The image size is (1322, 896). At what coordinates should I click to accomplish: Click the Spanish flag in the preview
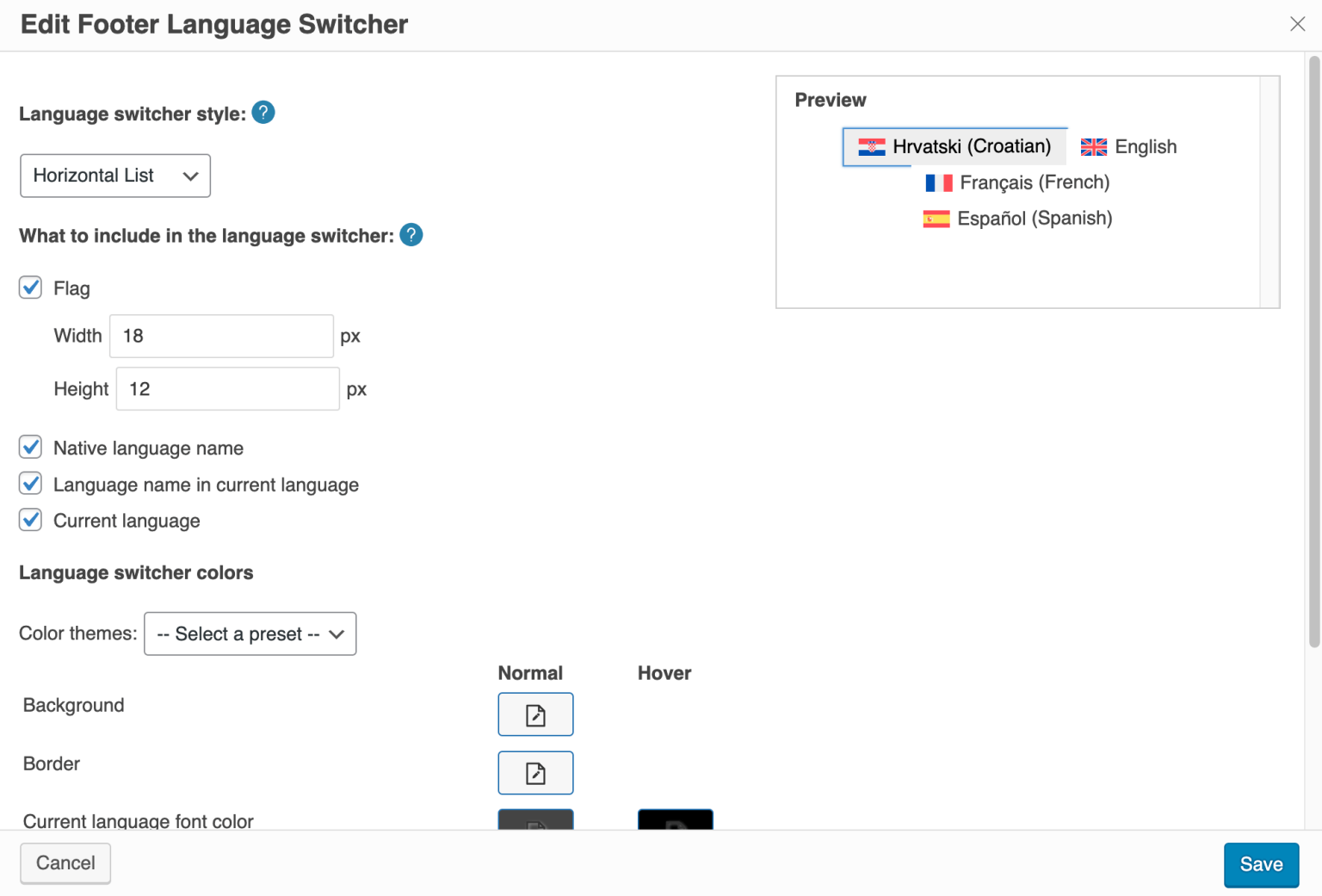click(x=936, y=218)
